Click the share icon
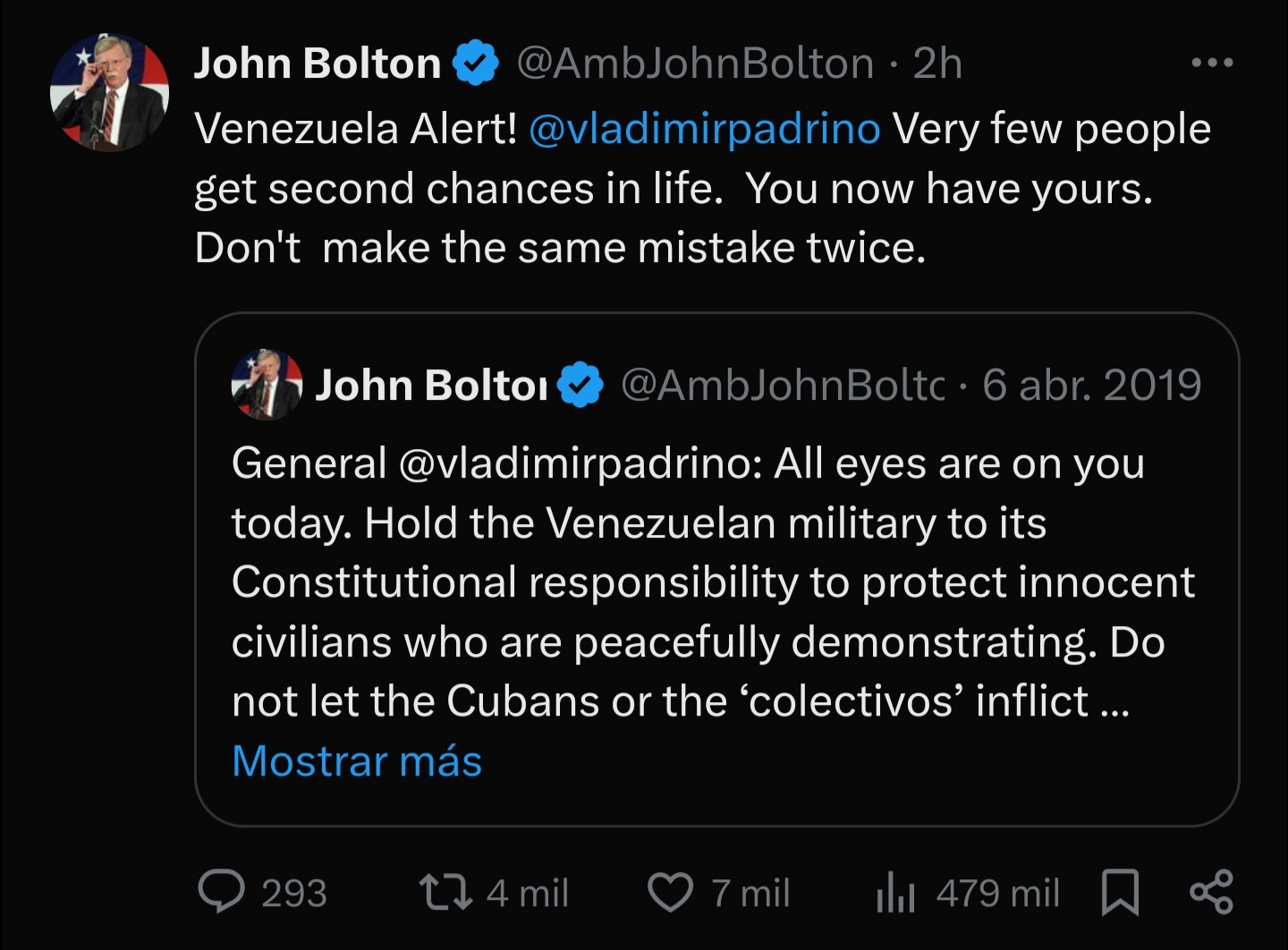This screenshot has width=1288, height=950. pyautogui.click(x=1212, y=892)
